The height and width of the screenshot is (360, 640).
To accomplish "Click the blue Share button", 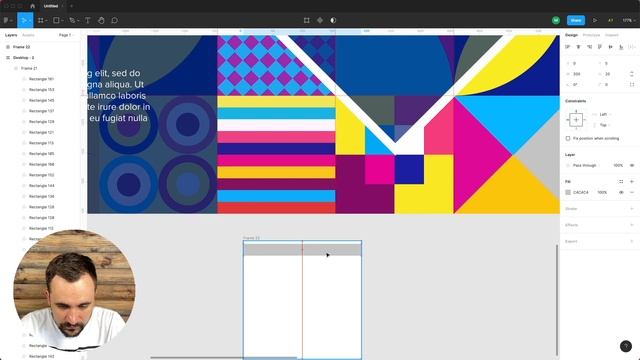I will click(x=576, y=20).
